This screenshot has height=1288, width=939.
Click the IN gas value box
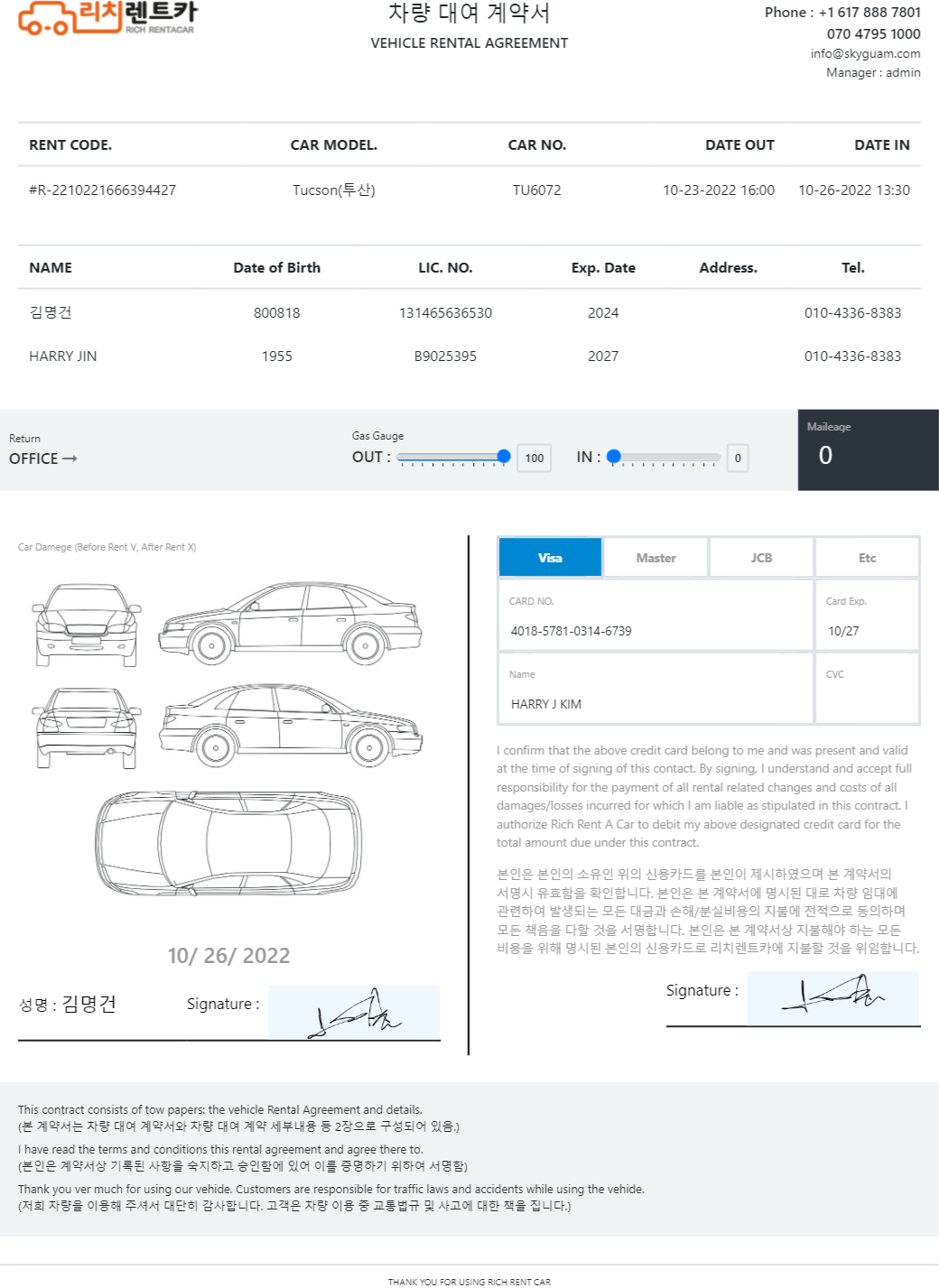(738, 458)
